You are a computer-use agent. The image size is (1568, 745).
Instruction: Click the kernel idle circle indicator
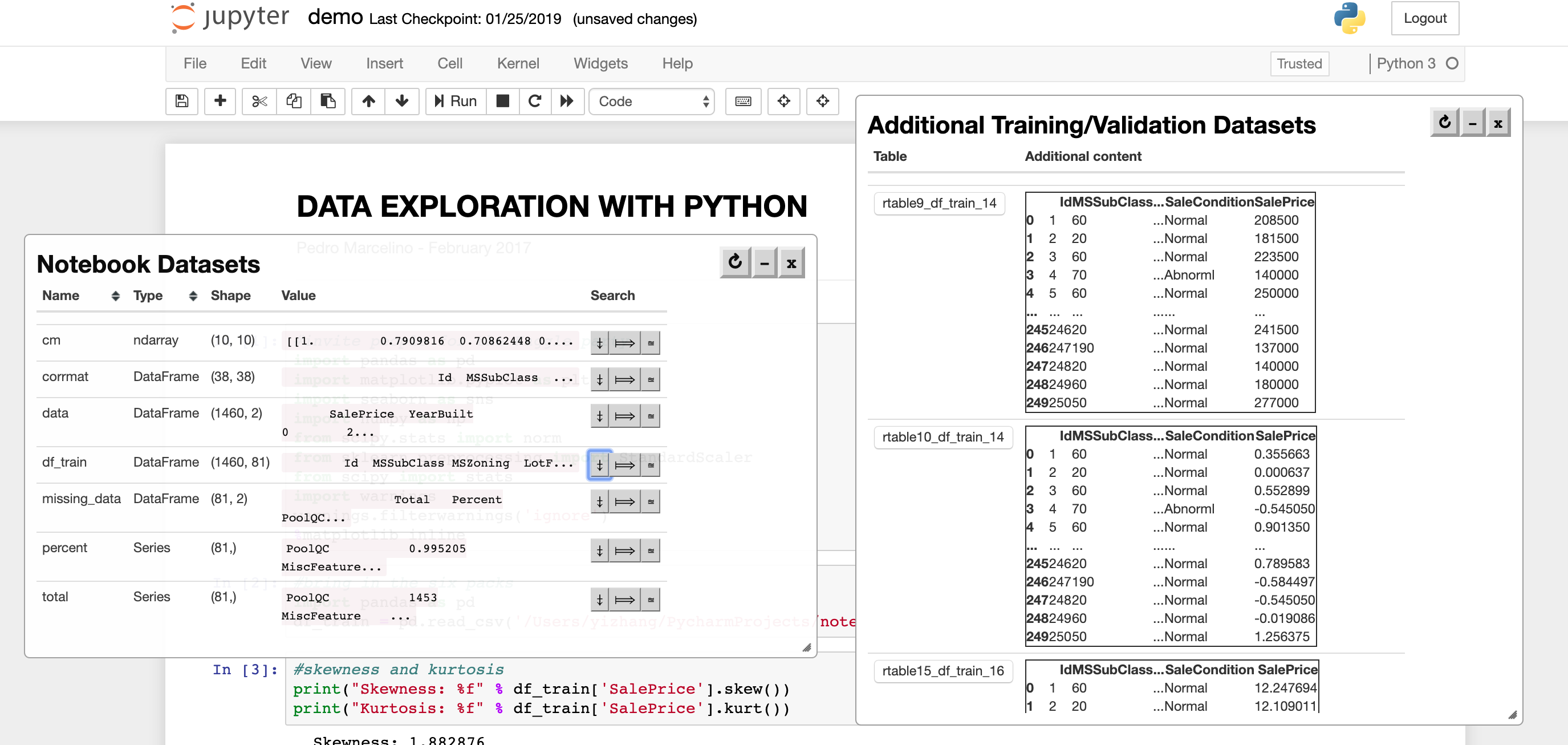click(1452, 63)
